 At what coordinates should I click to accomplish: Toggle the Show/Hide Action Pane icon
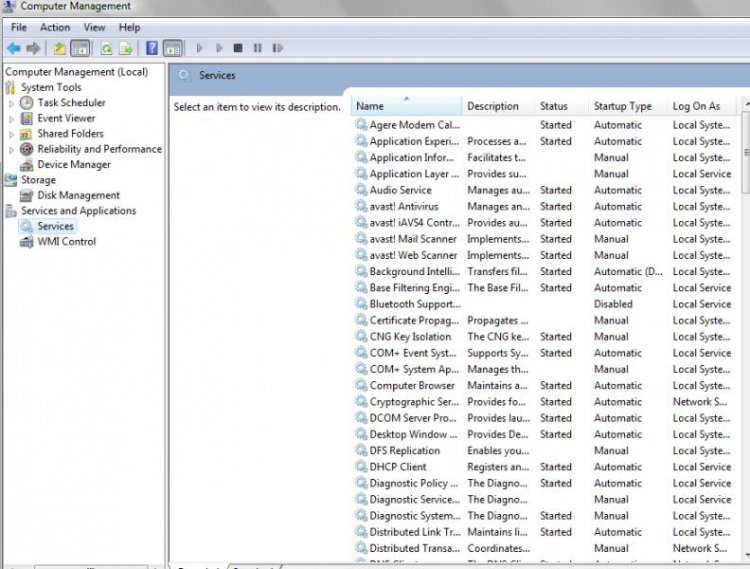tap(172, 48)
